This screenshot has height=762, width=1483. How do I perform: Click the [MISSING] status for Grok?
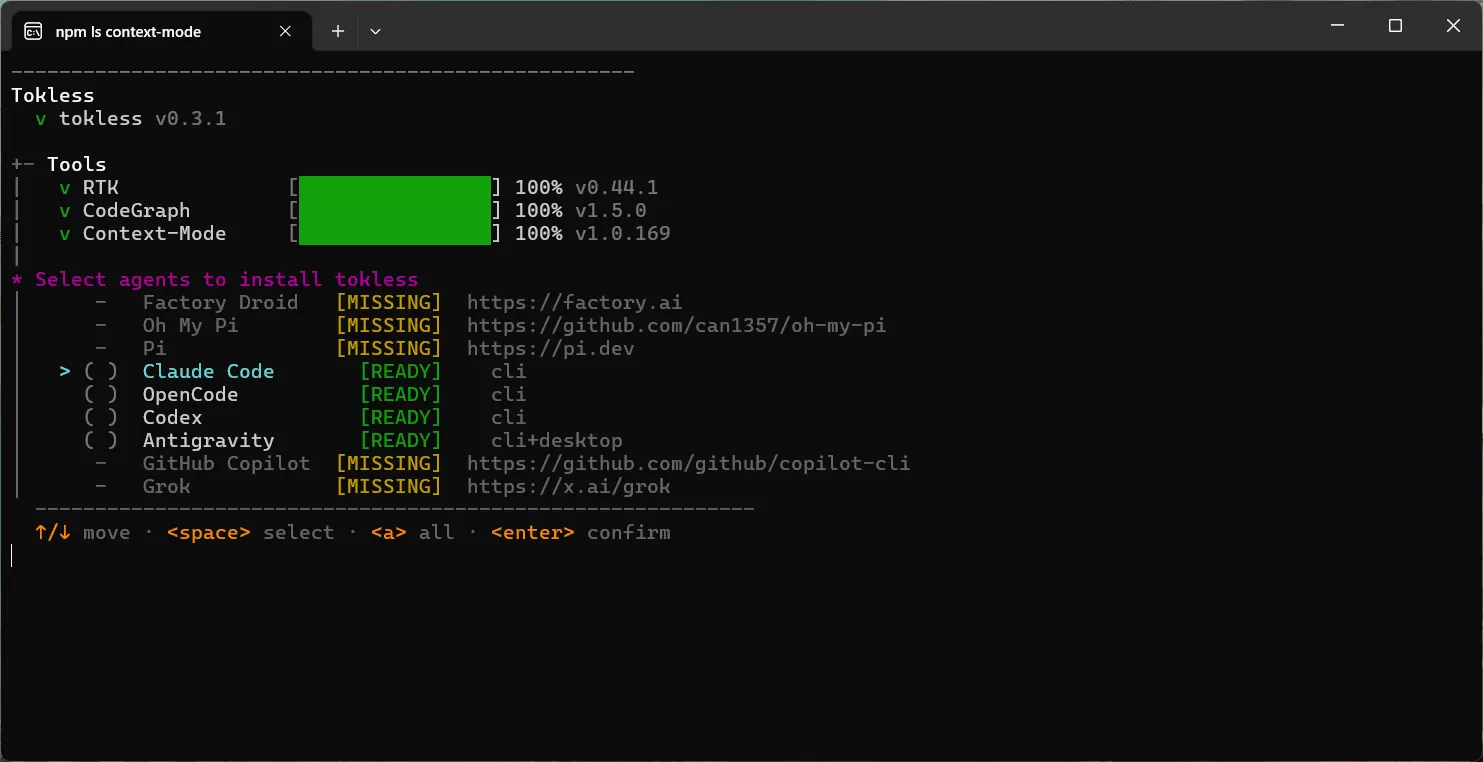tap(389, 486)
